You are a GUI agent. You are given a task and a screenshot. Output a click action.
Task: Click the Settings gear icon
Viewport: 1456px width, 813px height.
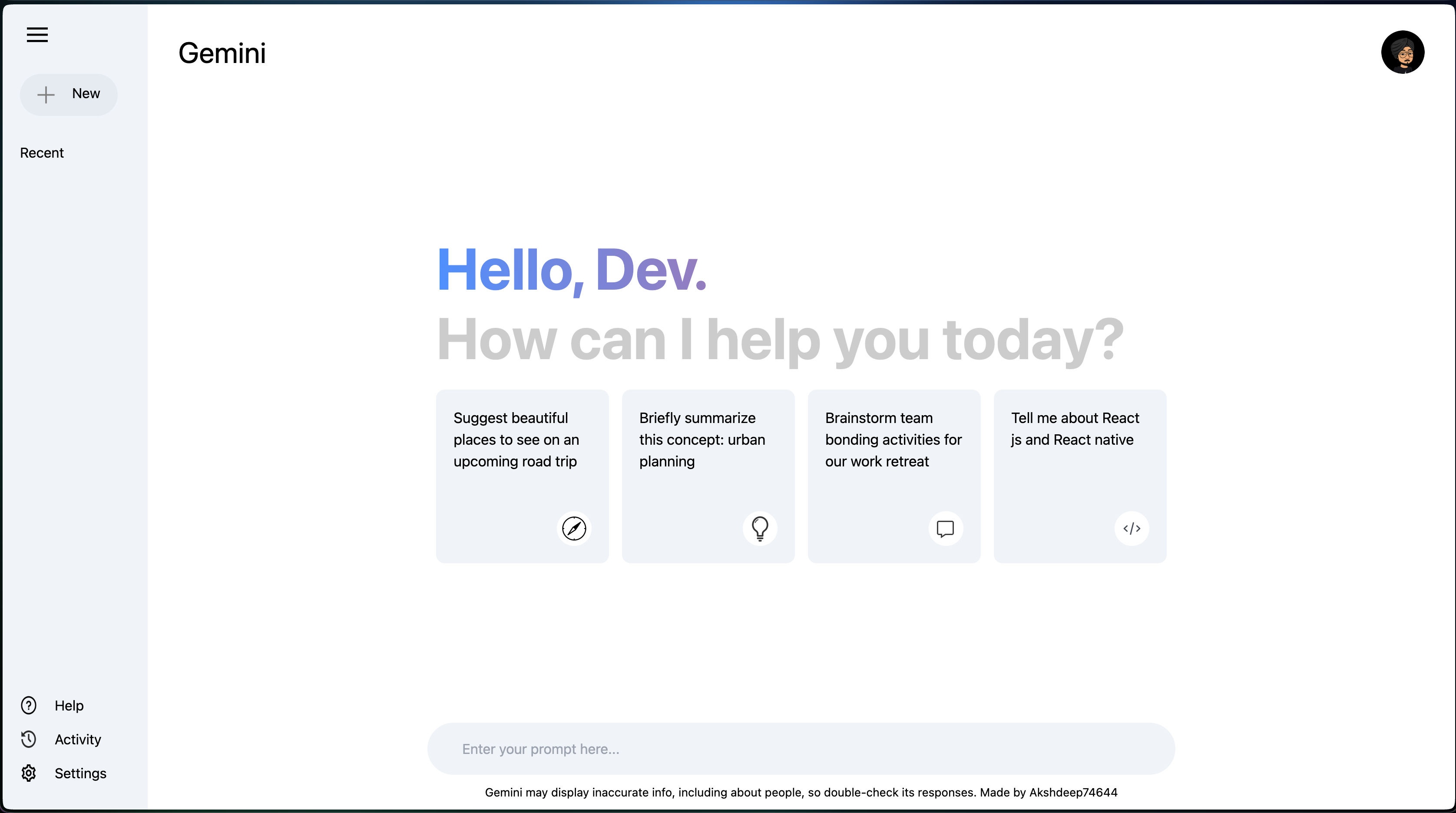point(29,773)
